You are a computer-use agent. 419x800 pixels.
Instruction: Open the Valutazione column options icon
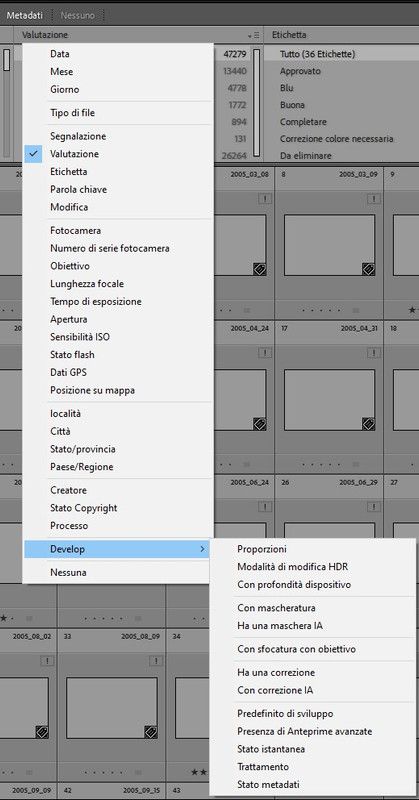254,36
